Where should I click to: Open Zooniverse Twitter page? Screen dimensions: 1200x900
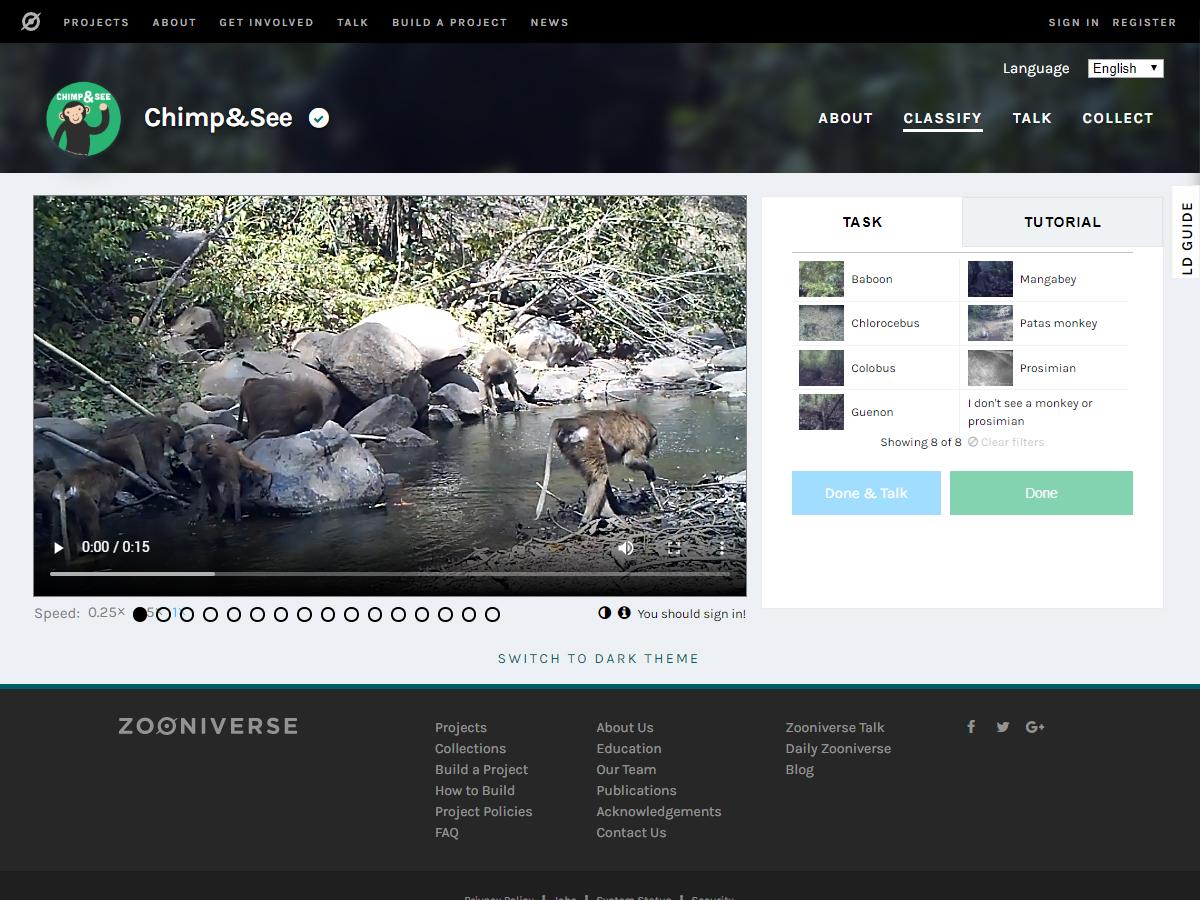(x=1003, y=727)
